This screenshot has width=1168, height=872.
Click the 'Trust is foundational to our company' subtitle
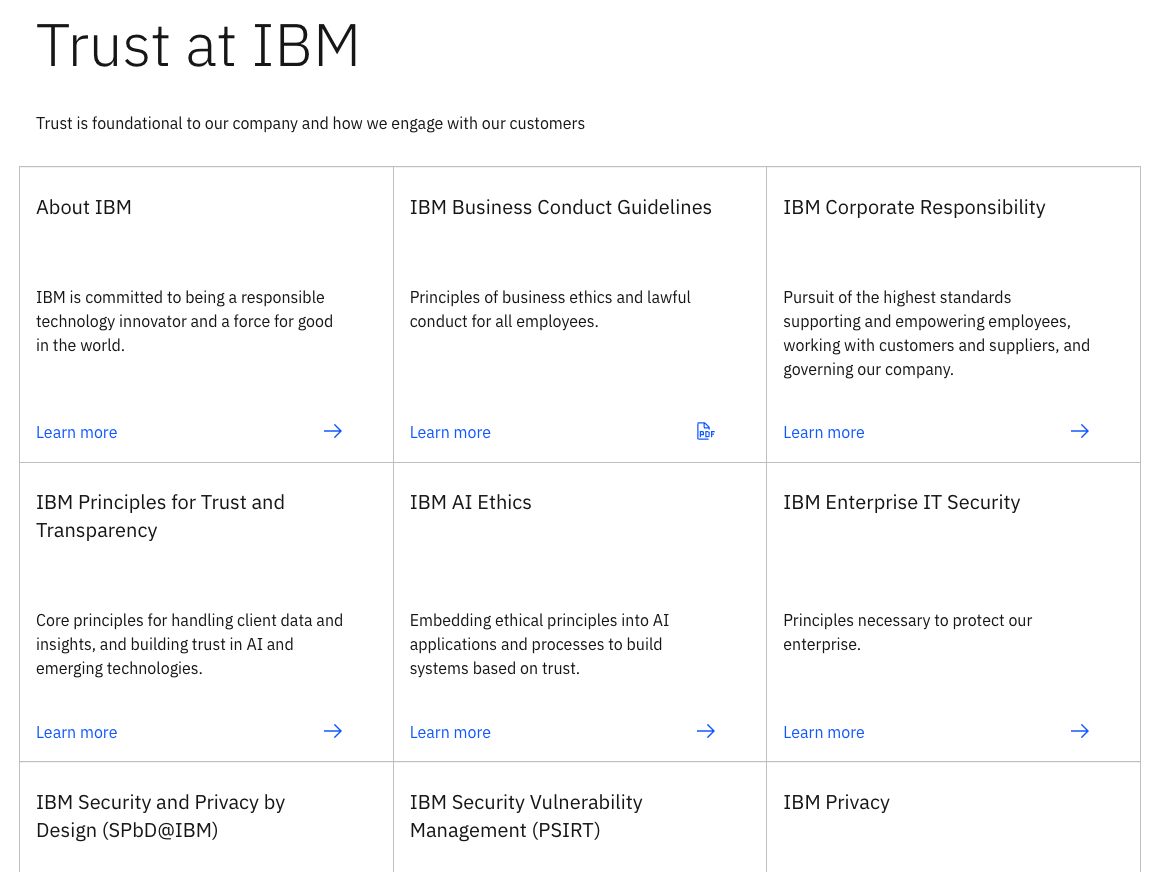(x=310, y=124)
